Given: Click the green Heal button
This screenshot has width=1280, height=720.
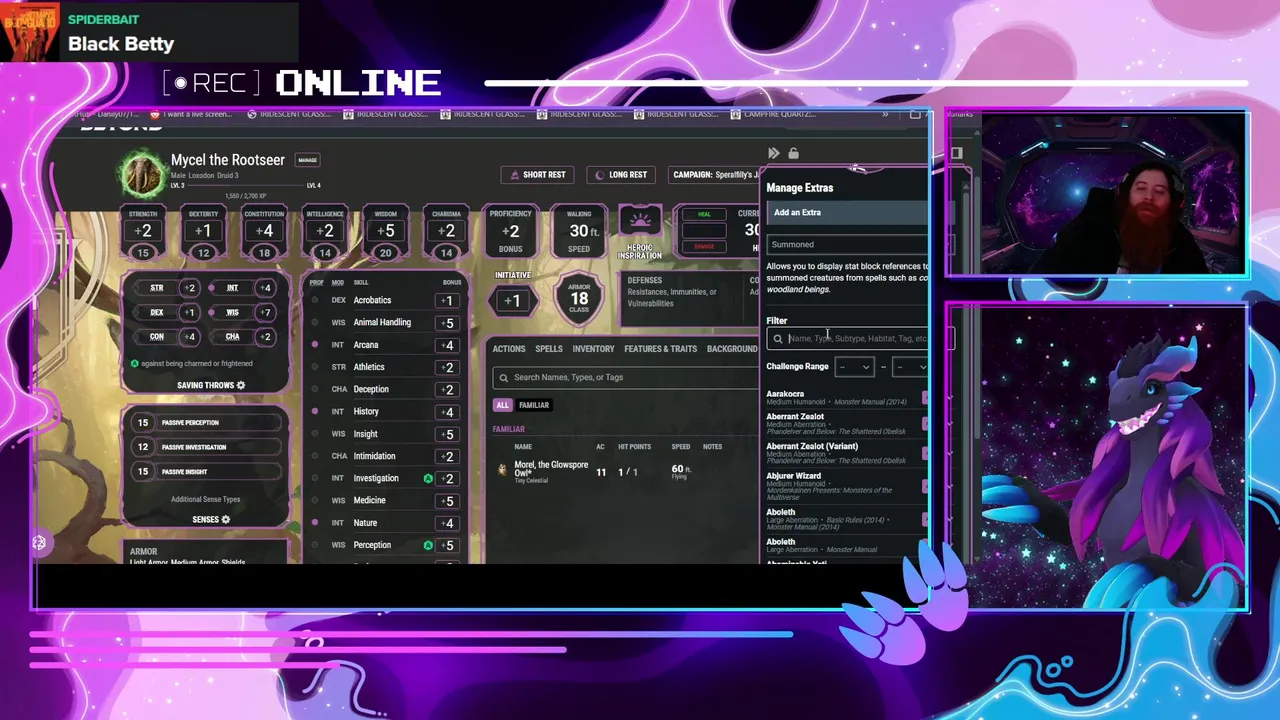Looking at the screenshot, I should tap(704, 214).
